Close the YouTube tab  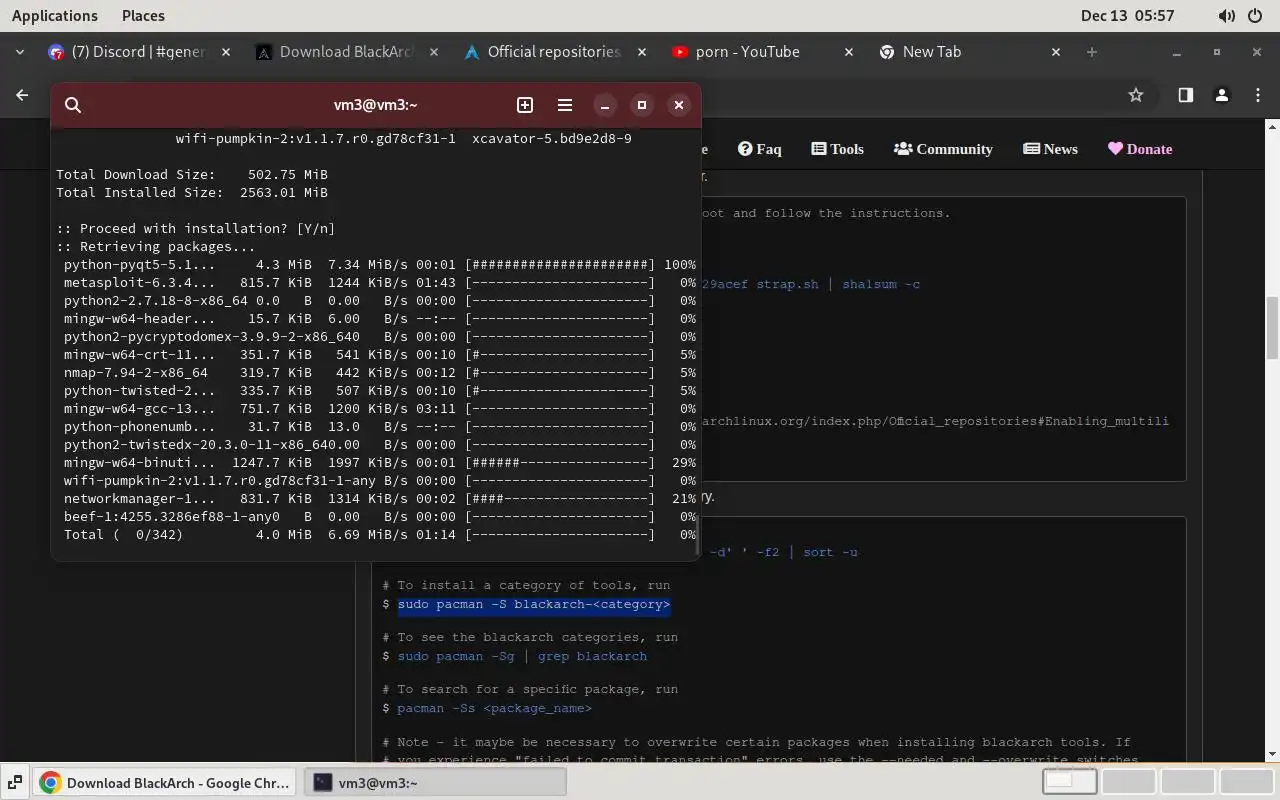point(849,52)
